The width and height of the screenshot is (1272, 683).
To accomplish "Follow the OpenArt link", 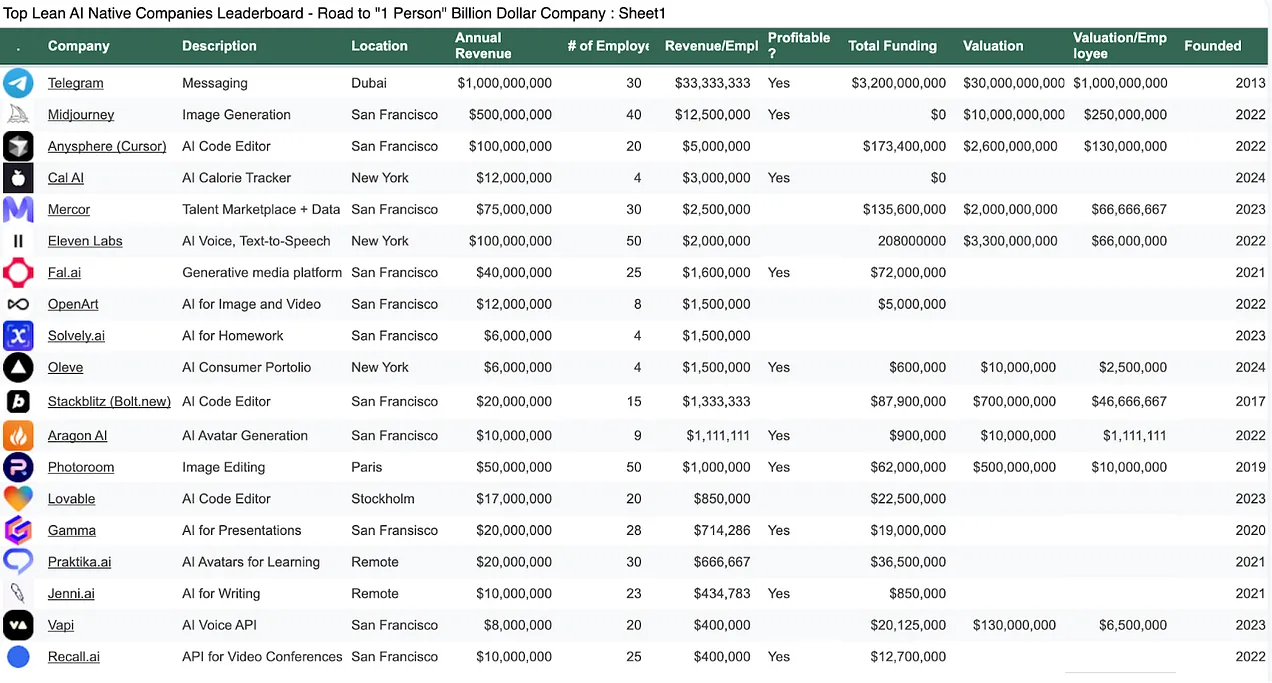I will 73,304.
